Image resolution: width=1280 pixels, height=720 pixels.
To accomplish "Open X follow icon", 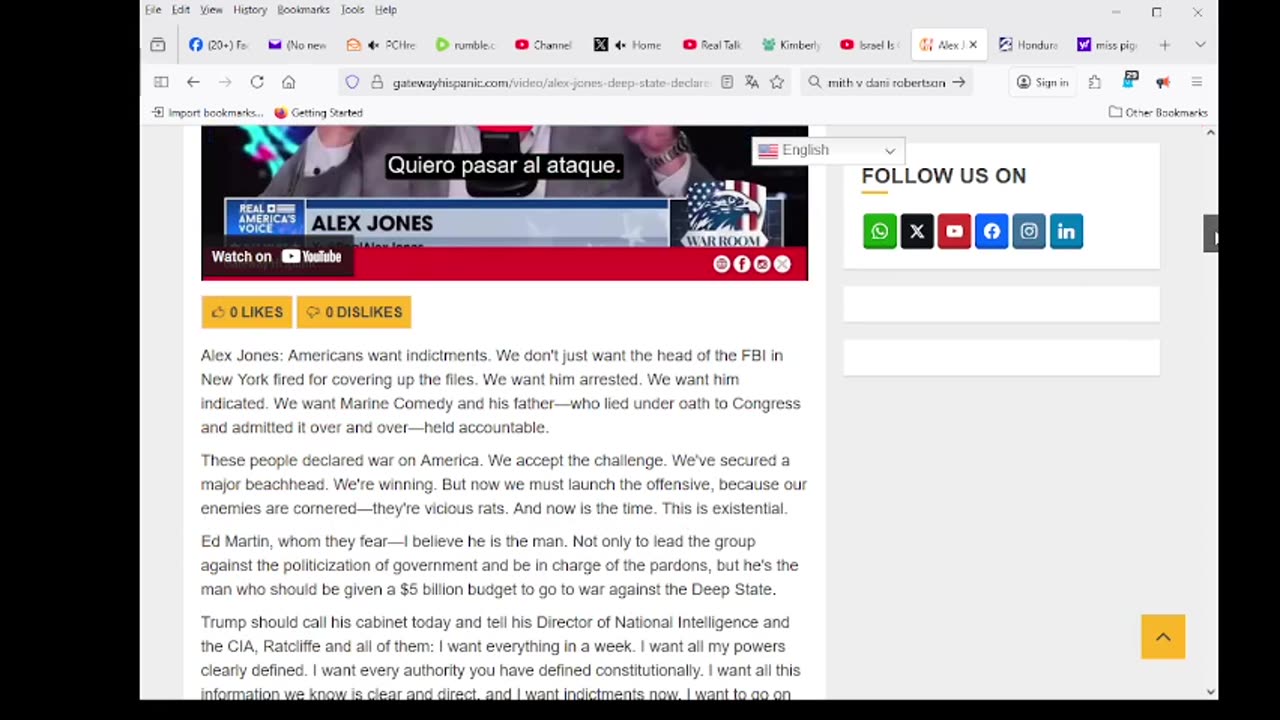I will click(x=917, y=231).
